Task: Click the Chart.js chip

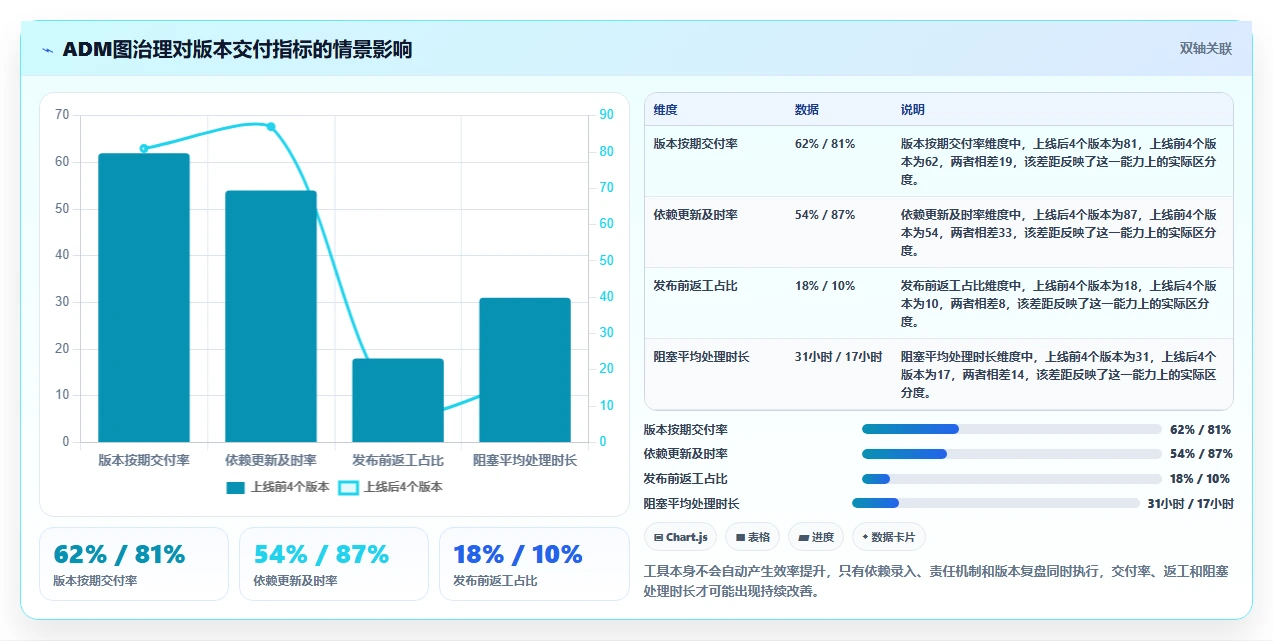Action: point(681,537)
